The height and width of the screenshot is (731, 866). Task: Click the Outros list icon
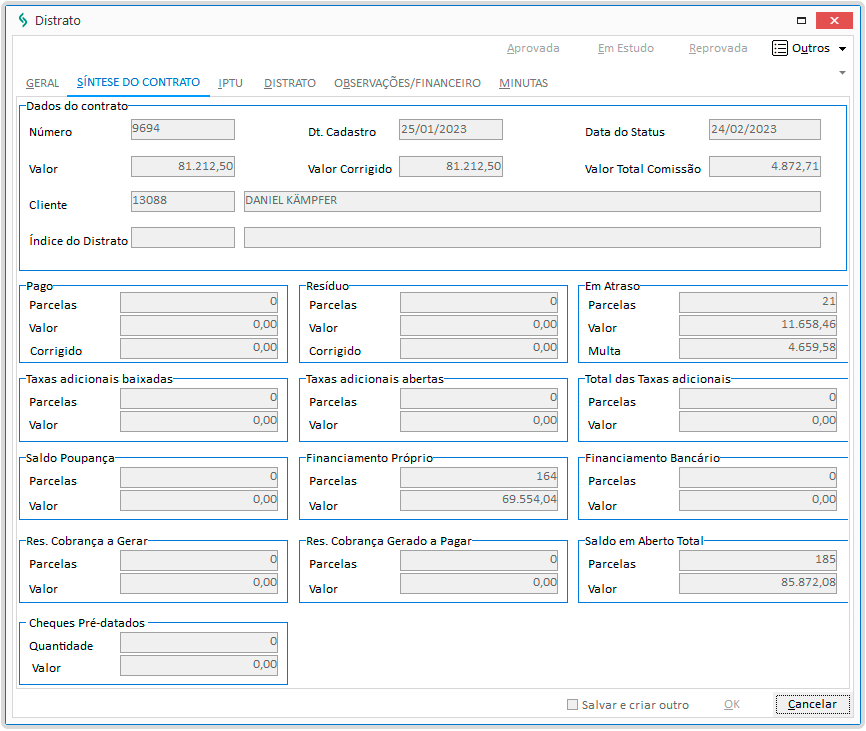(x=780, y=48)
